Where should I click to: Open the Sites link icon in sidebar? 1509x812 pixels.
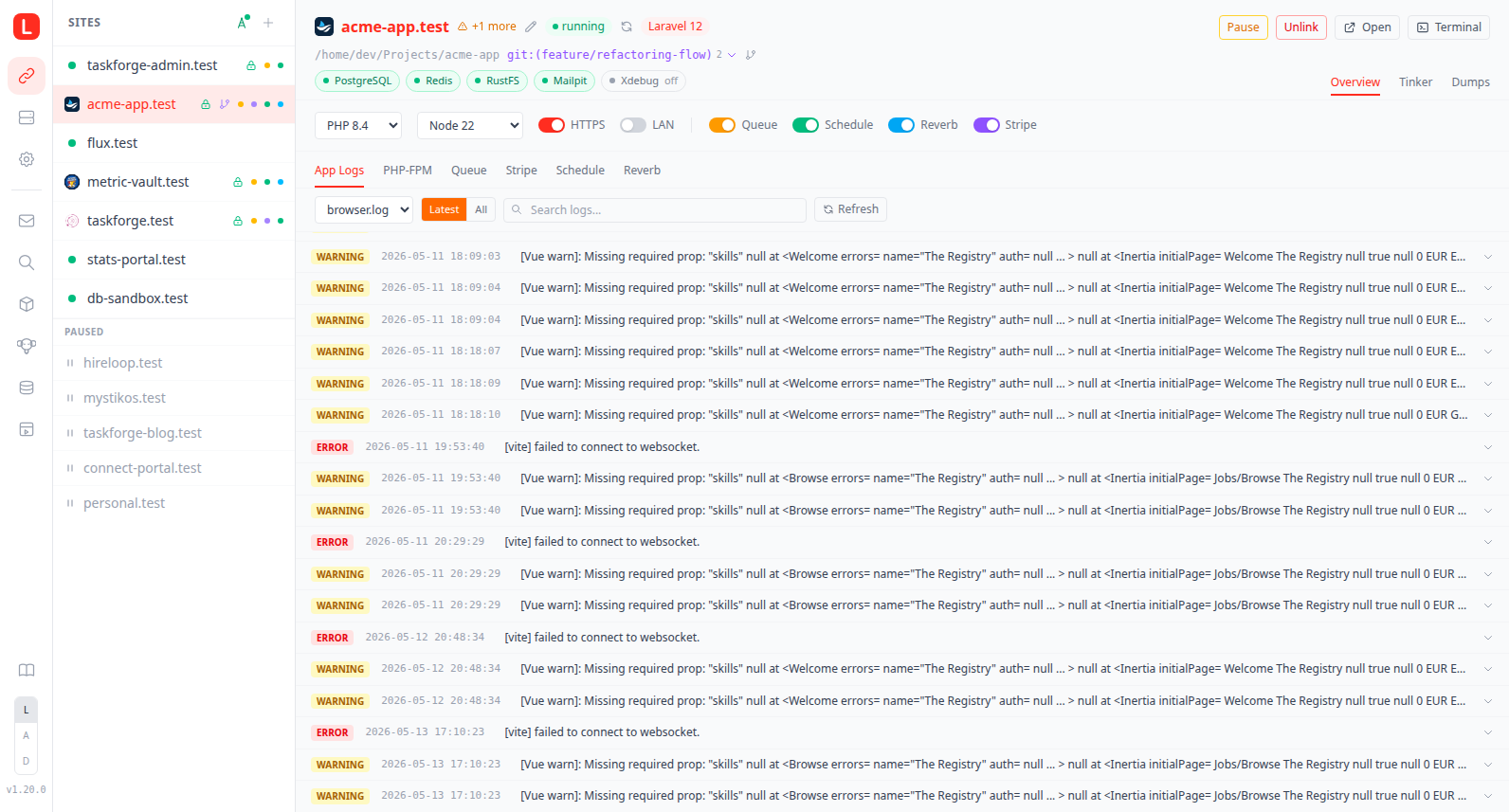(27, 76)
